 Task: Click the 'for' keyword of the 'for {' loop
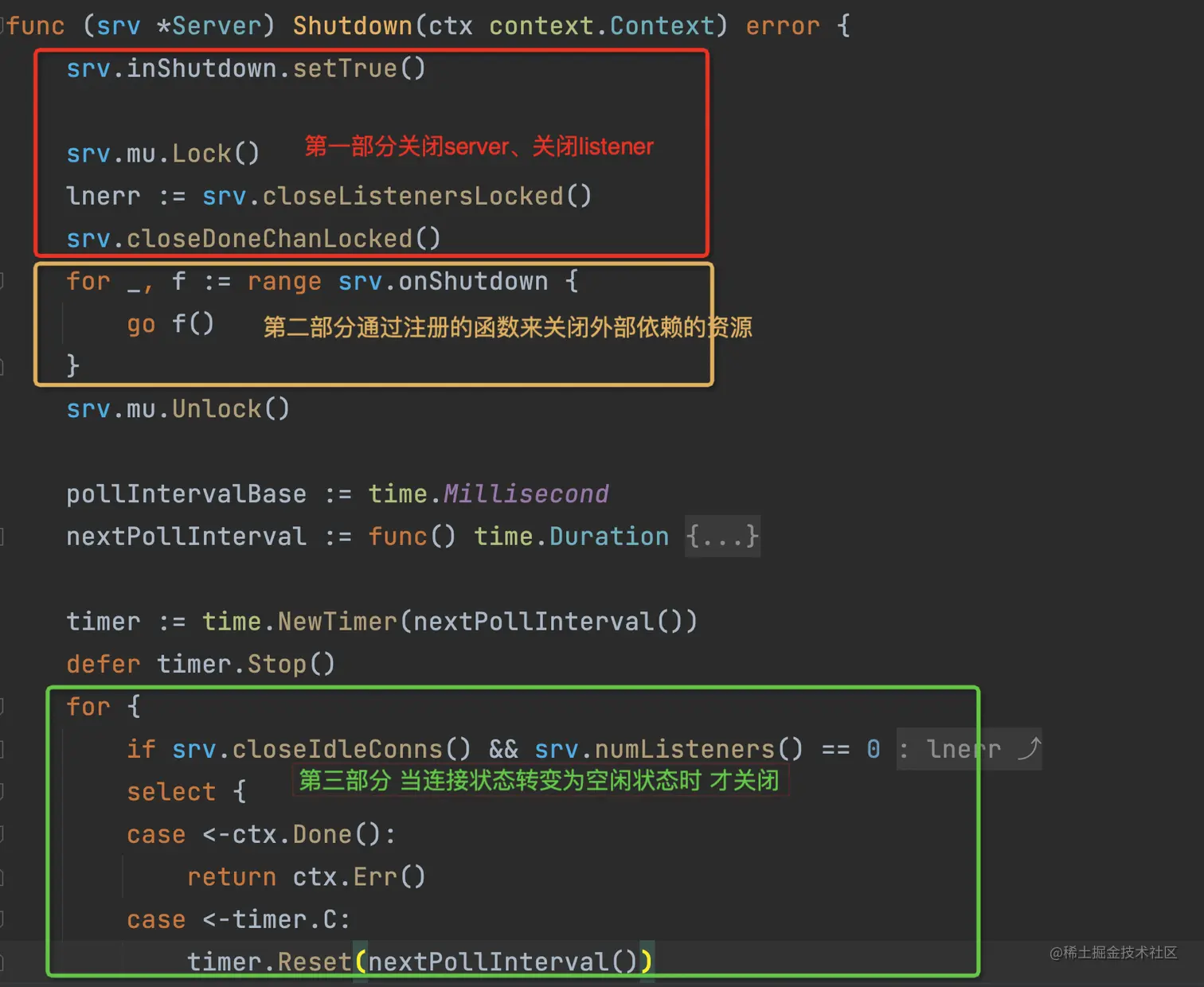(88, 706)
